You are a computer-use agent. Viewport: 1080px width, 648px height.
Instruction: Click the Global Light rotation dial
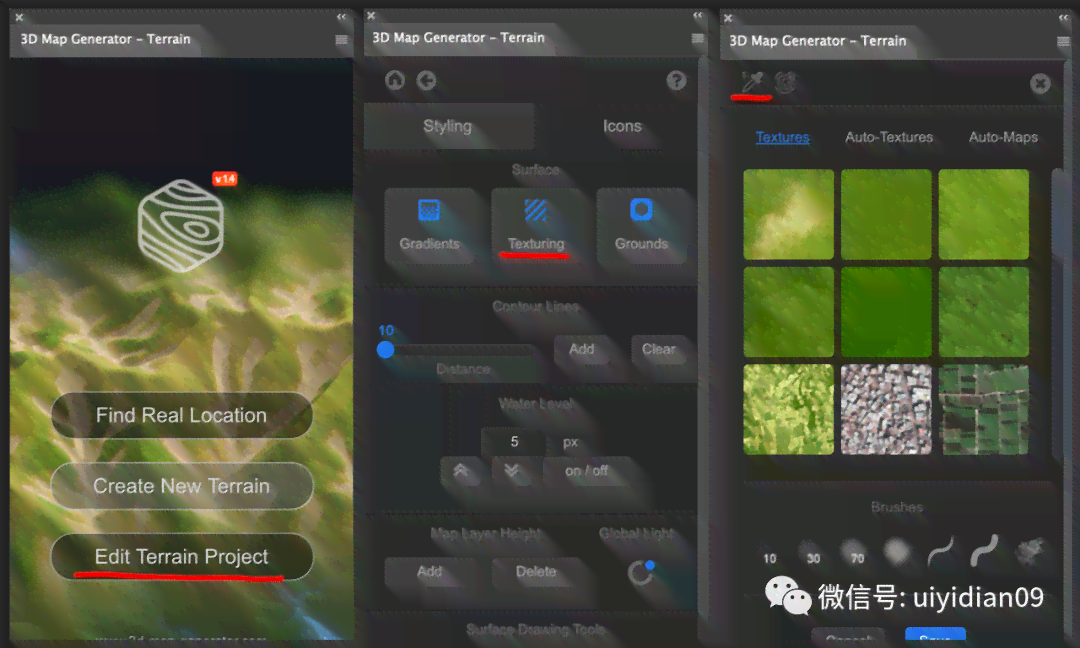[641, 572]
